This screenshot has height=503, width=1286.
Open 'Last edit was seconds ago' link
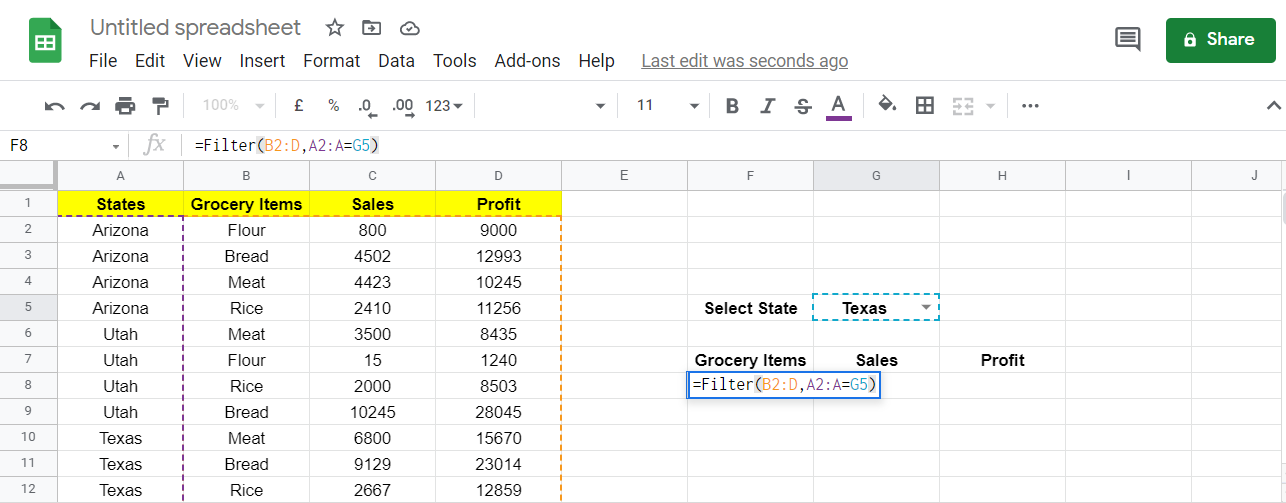pos(744,61)
